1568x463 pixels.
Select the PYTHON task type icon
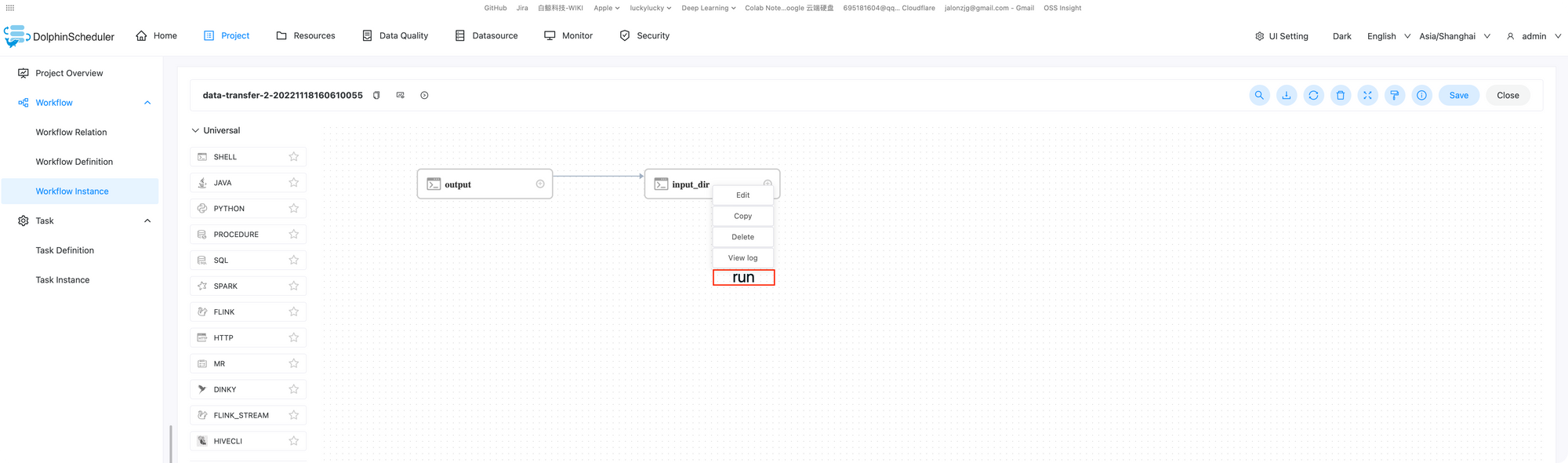[202, 209]
